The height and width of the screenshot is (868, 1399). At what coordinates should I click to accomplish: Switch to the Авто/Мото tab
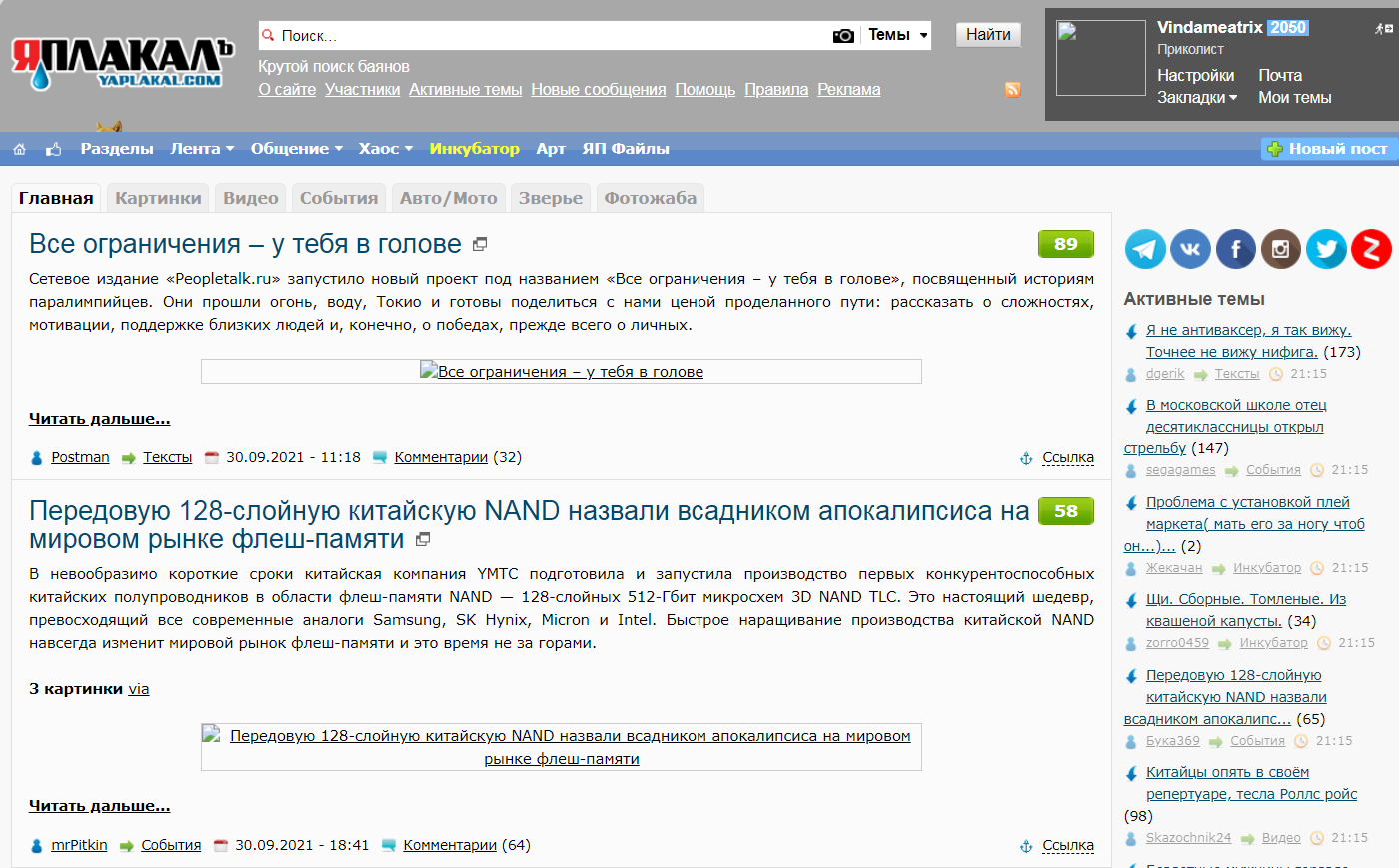click(x=449, y=198)
